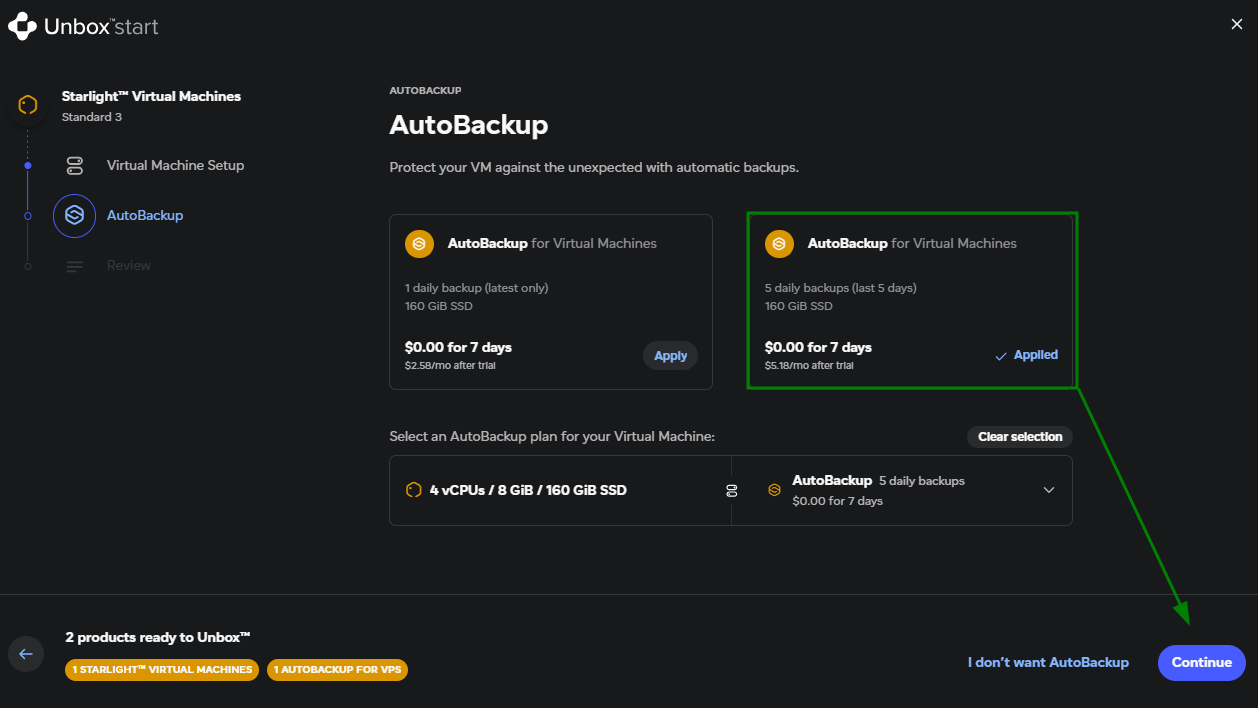Click the Virtual Machine Setup server icon
Screen dimensions: 1258x708
coord(74,166)
